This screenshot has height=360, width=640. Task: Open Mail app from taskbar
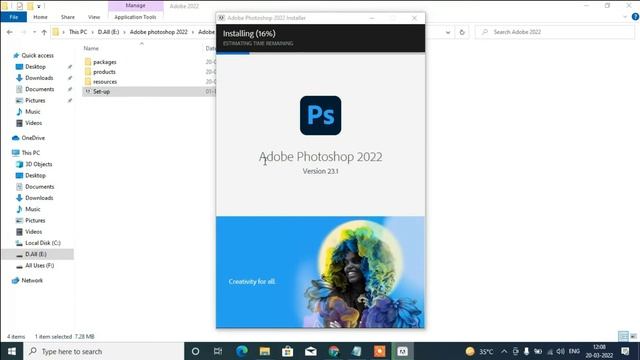pyautogui.click(x=311, y=351)
